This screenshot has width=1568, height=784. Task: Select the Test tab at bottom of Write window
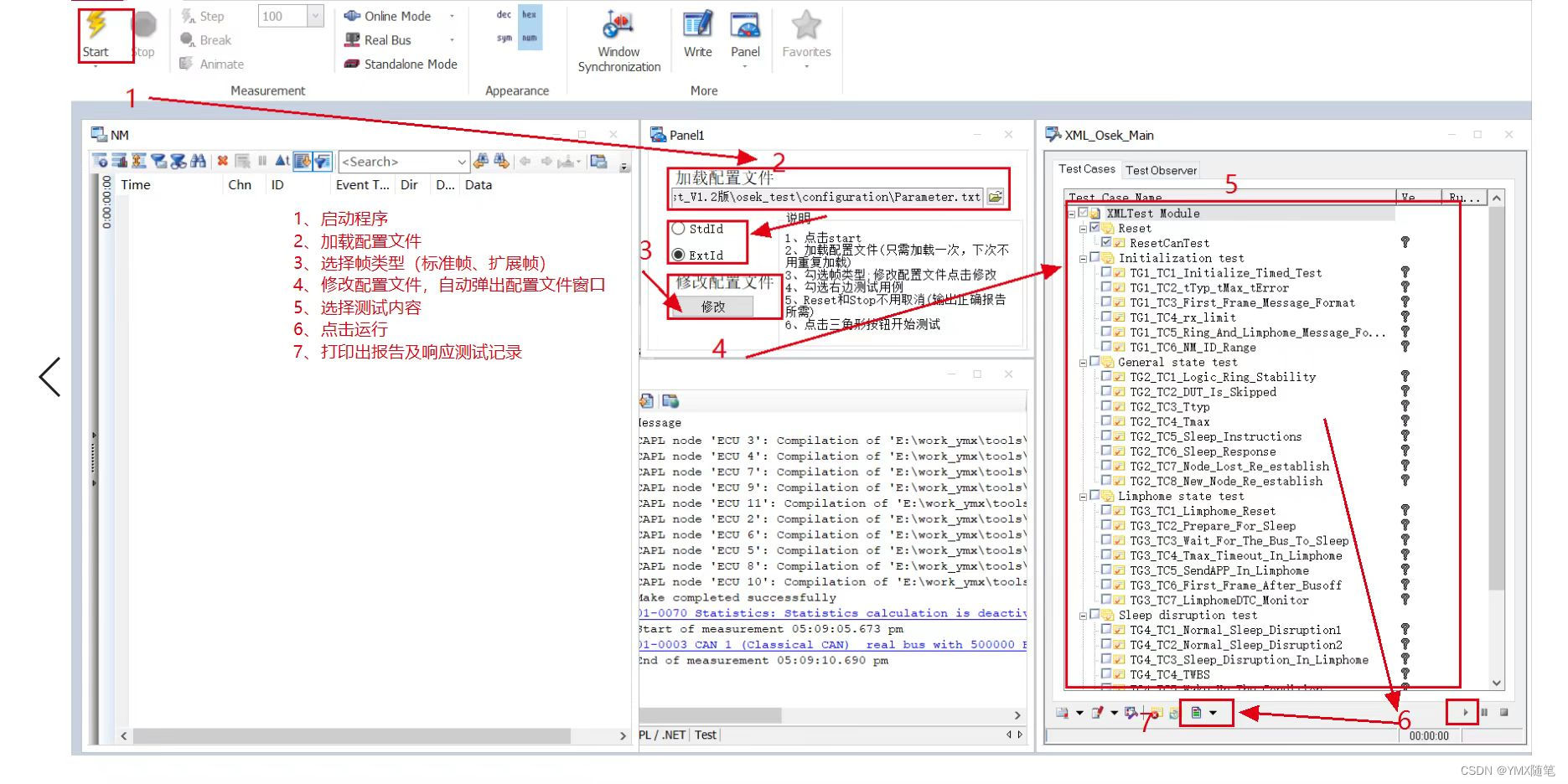click(705, 734)
